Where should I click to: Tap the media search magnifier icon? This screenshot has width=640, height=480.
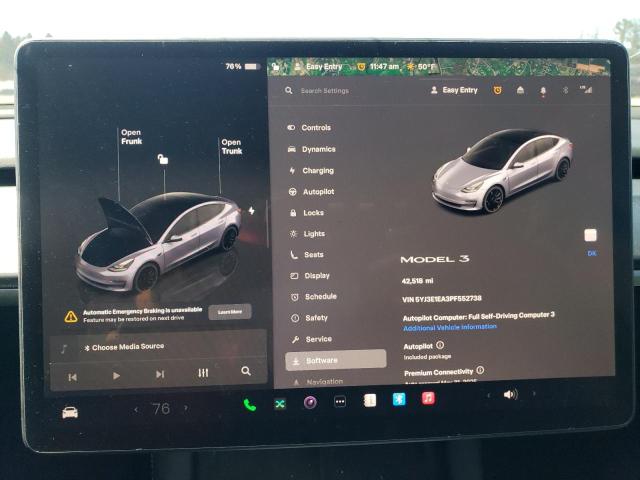click(x=246, y=371)
